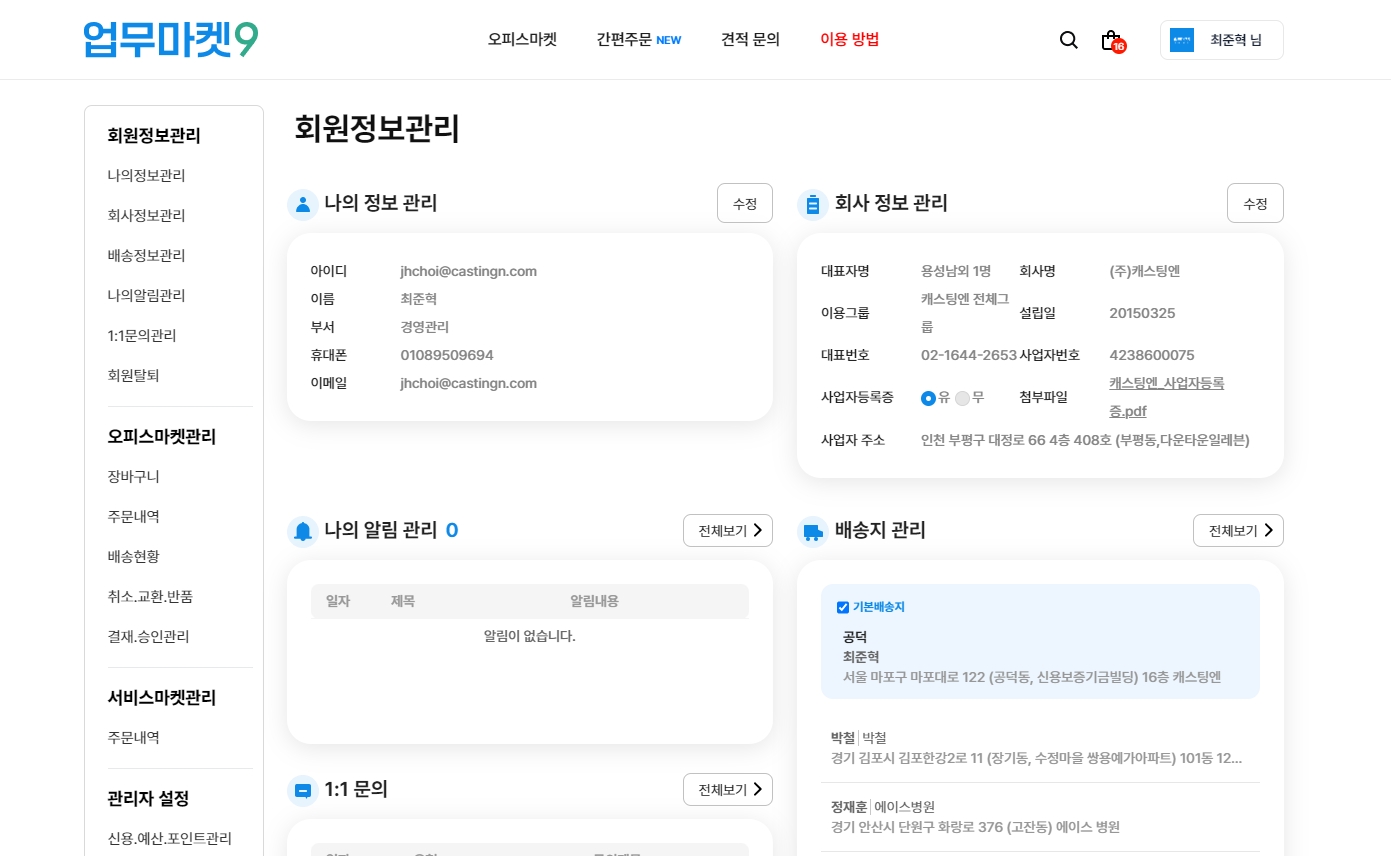Click the chat icon beside 1:1 문의
Image resolution: width=1391 pixels, height=856 pixels.
302,790
